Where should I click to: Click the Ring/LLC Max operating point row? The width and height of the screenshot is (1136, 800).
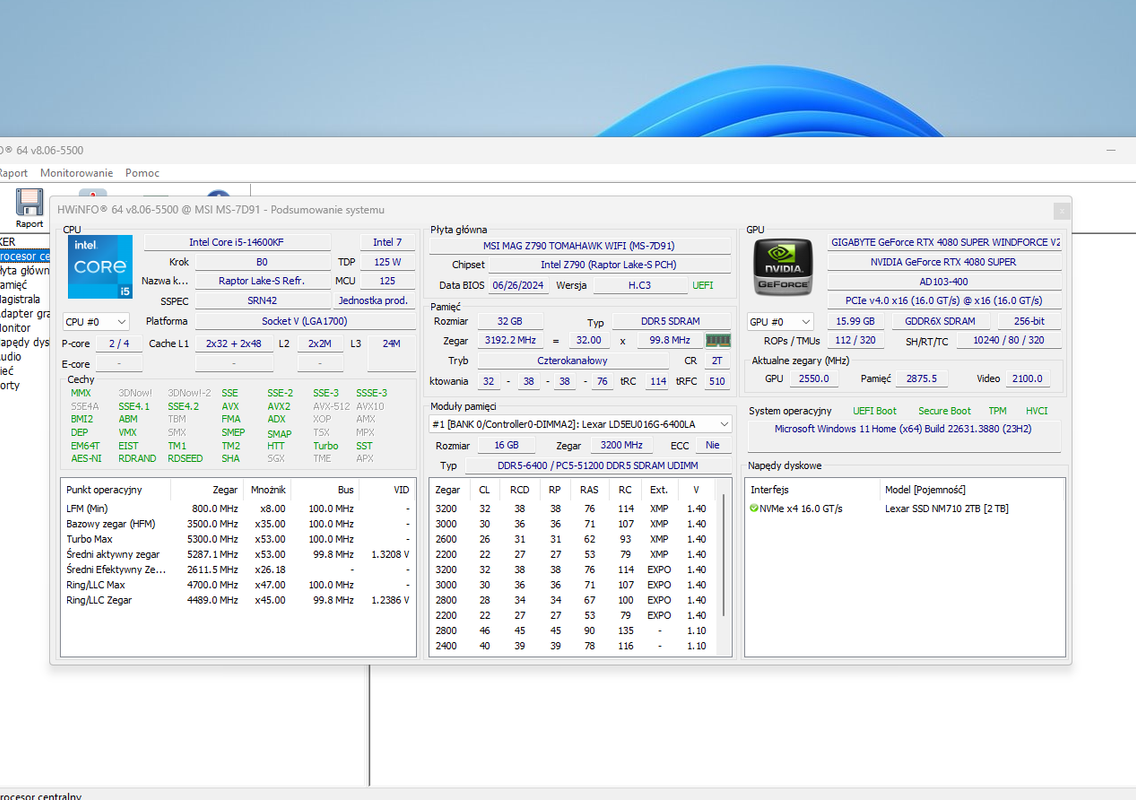click(238, 585)
